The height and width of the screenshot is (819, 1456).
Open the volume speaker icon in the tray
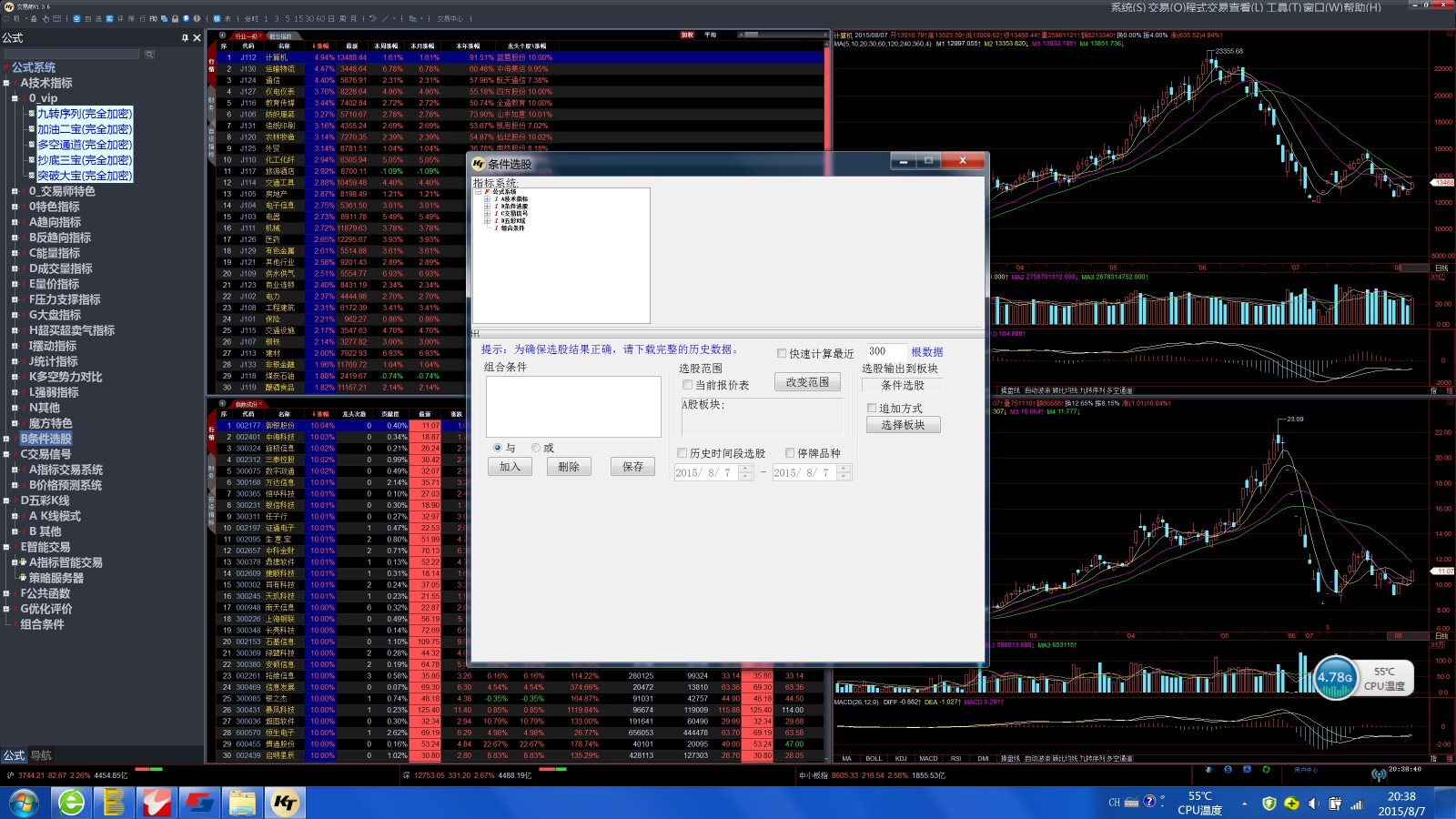[x=1312, y=804]
